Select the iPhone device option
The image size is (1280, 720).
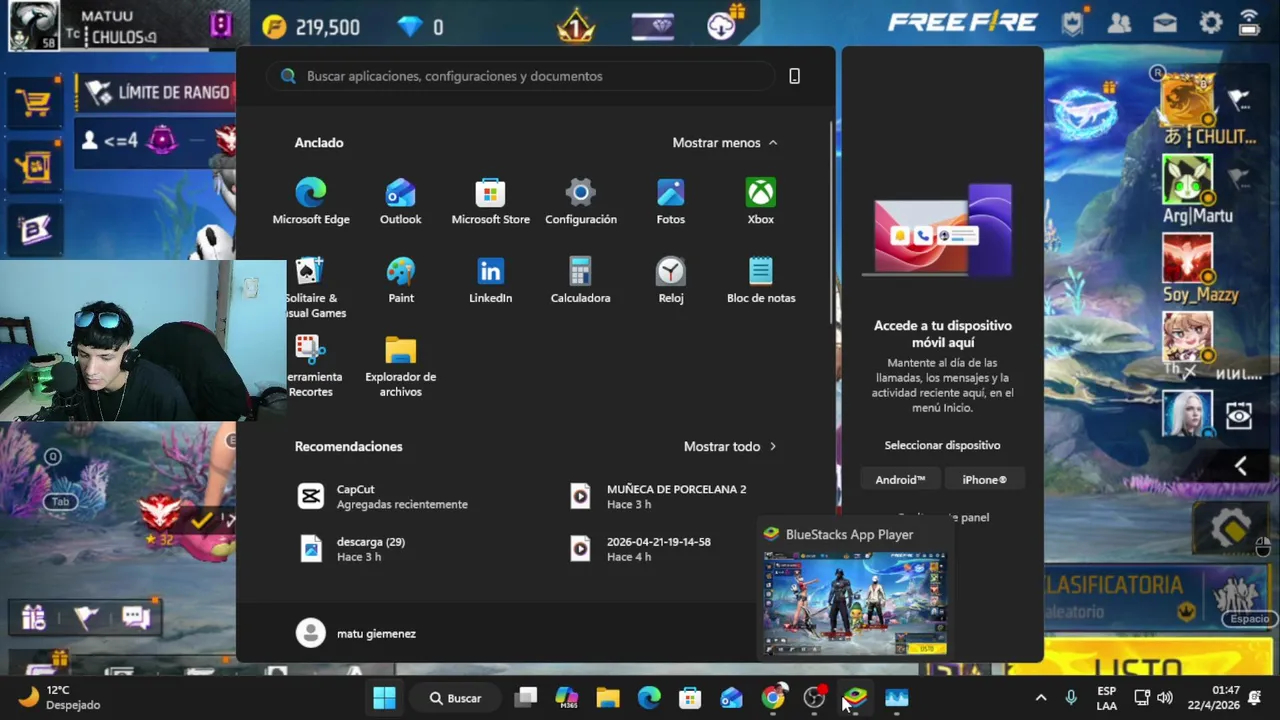point(984,480)
